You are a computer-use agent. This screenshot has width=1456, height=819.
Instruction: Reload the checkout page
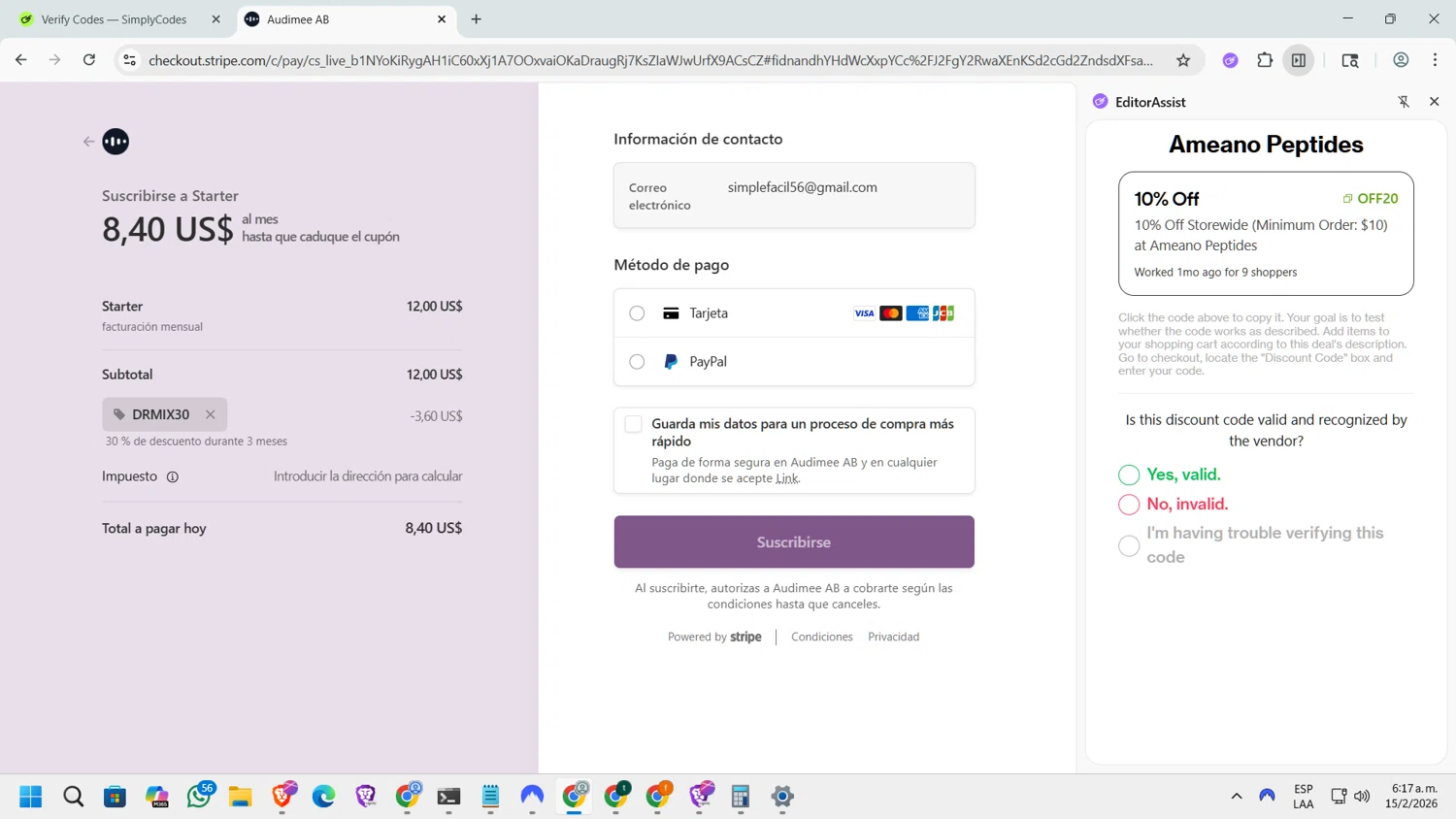coord(89,60)
